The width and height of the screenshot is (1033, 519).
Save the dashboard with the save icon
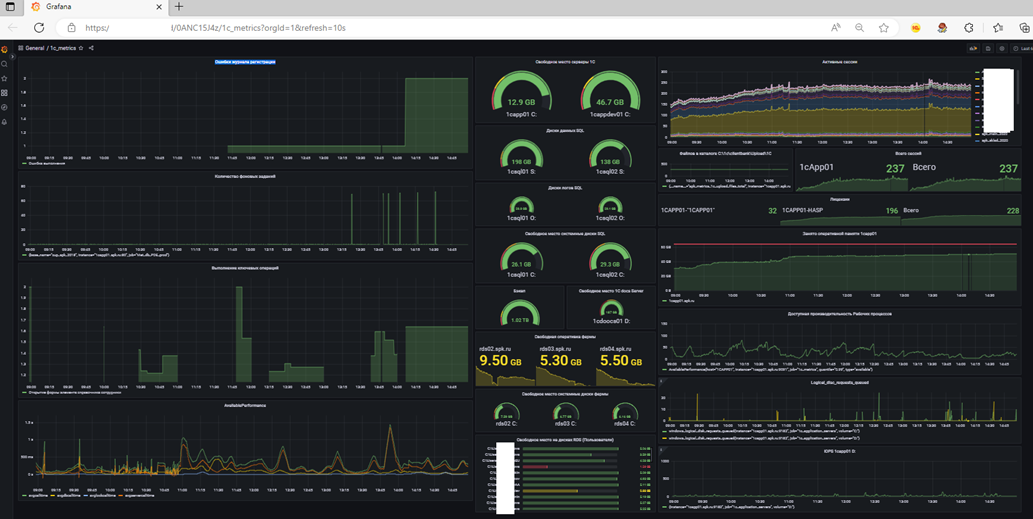(988, 48)
